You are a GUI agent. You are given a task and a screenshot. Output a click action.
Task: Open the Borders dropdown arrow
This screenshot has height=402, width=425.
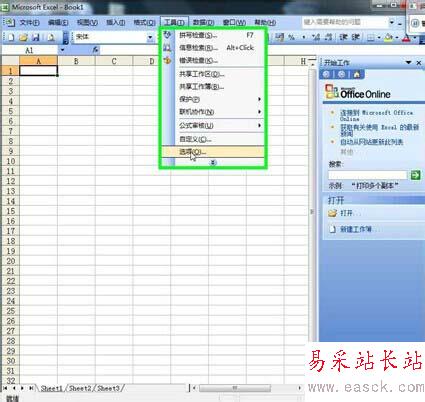coord(379,38)
